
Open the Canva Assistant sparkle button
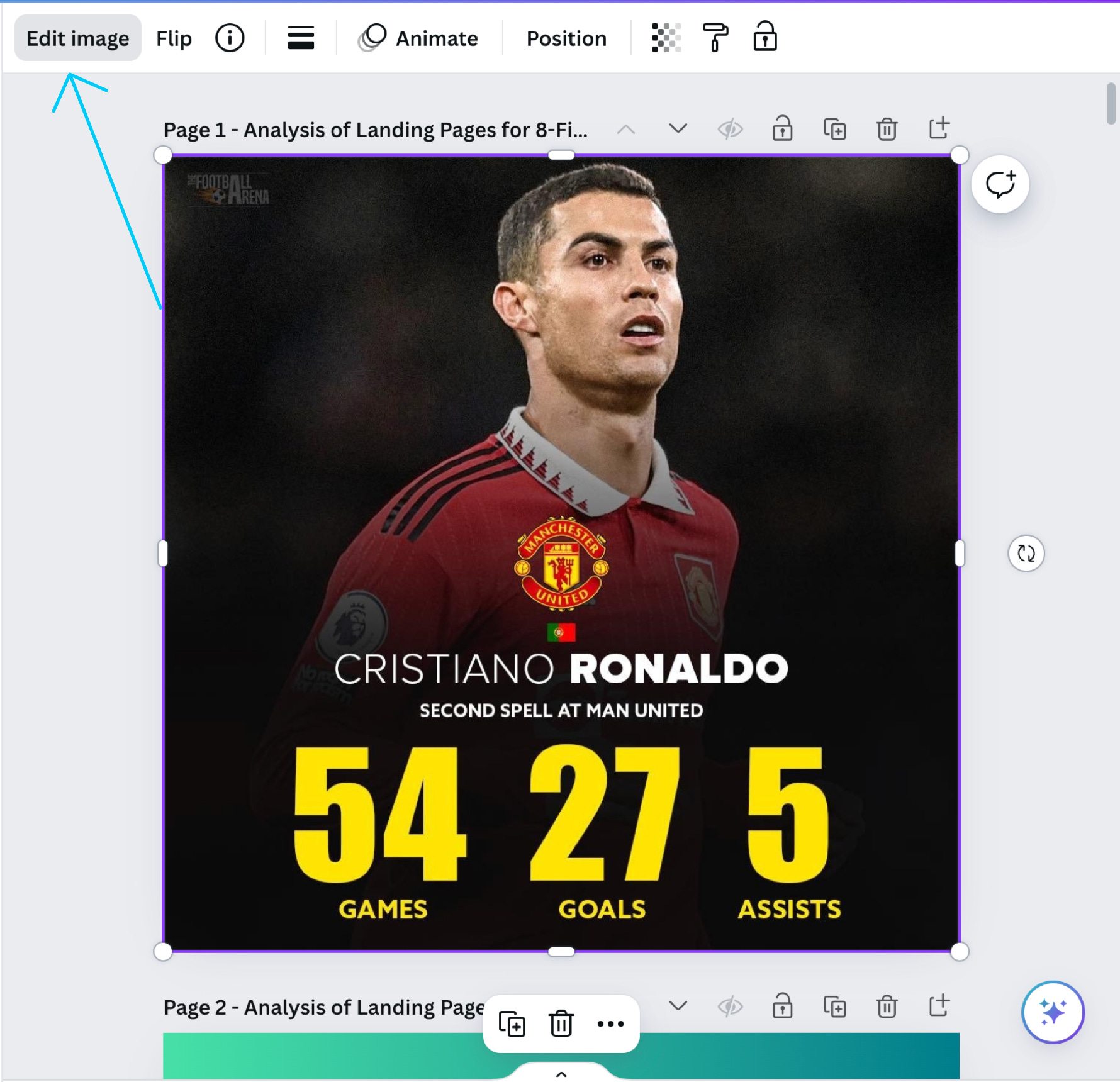(1053, 1012)
